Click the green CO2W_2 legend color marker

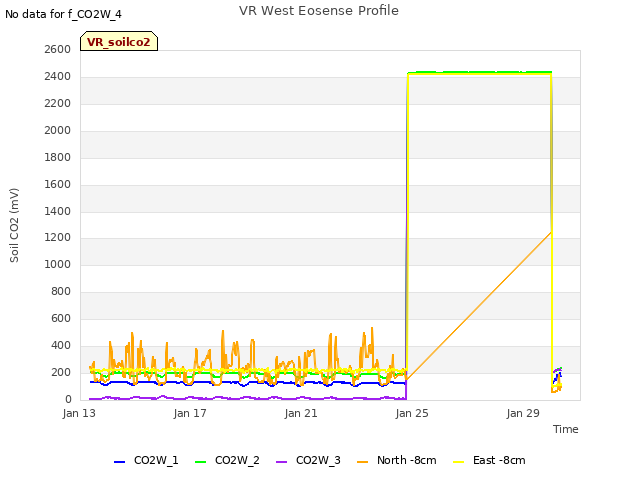point(200,462)
